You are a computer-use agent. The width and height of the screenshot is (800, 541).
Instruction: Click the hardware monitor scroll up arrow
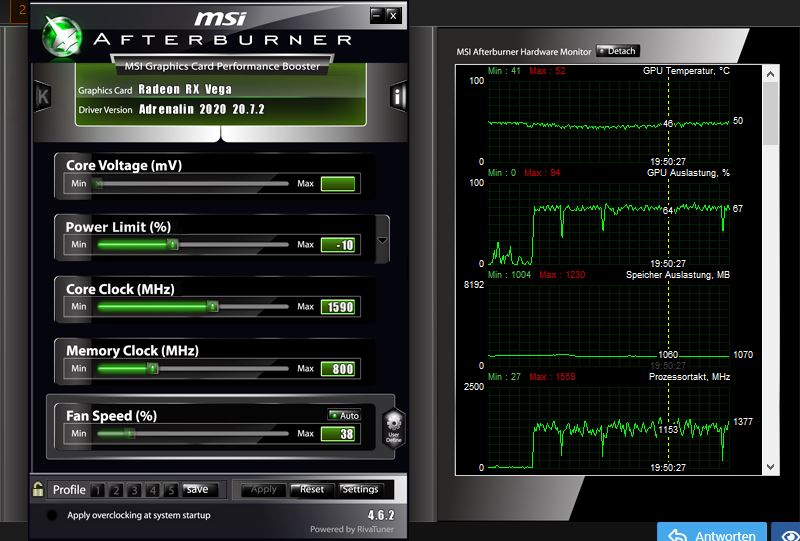tap(770, 75)
